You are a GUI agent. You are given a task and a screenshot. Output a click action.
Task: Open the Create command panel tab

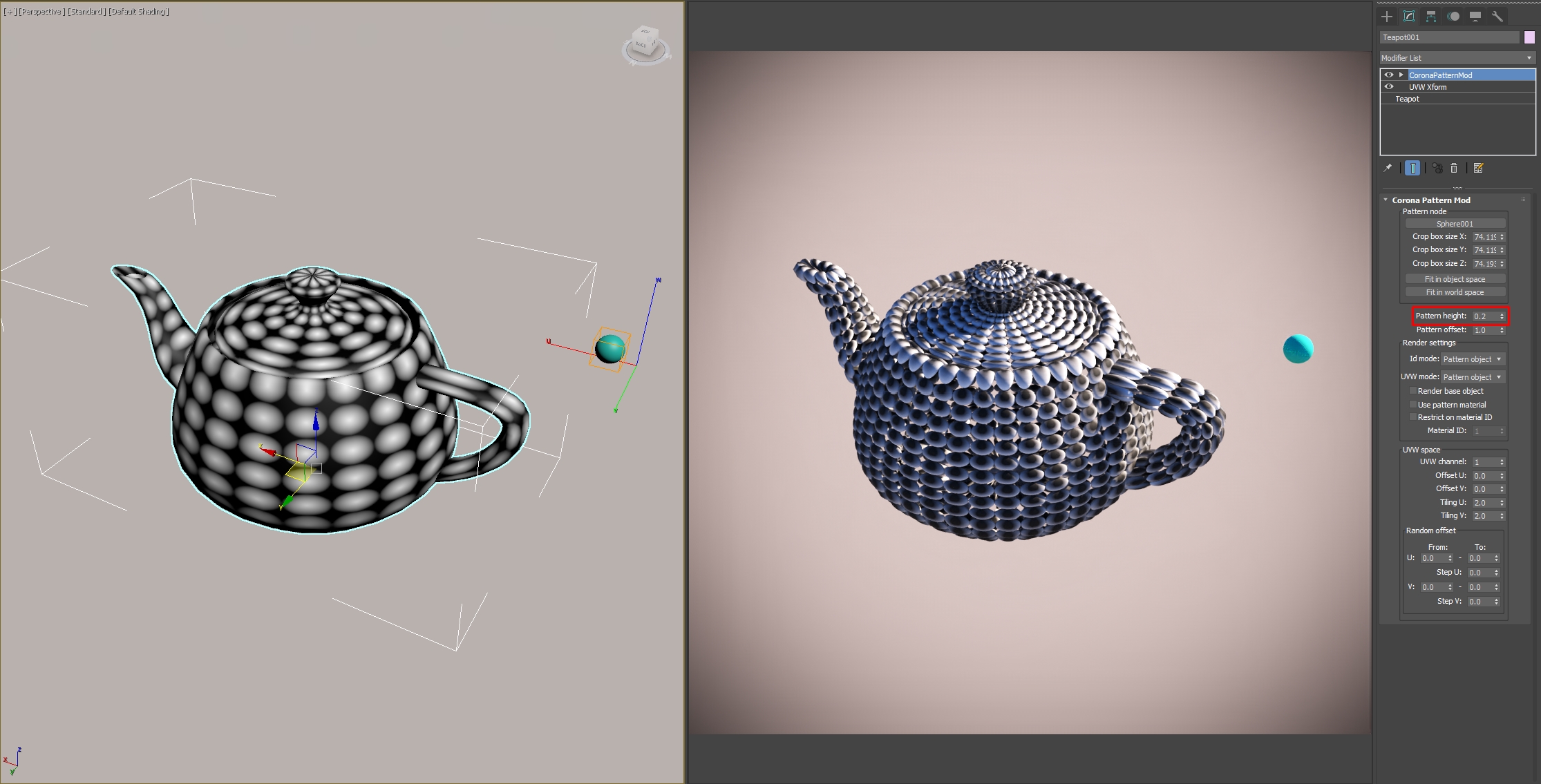[x=1387, y=17]
